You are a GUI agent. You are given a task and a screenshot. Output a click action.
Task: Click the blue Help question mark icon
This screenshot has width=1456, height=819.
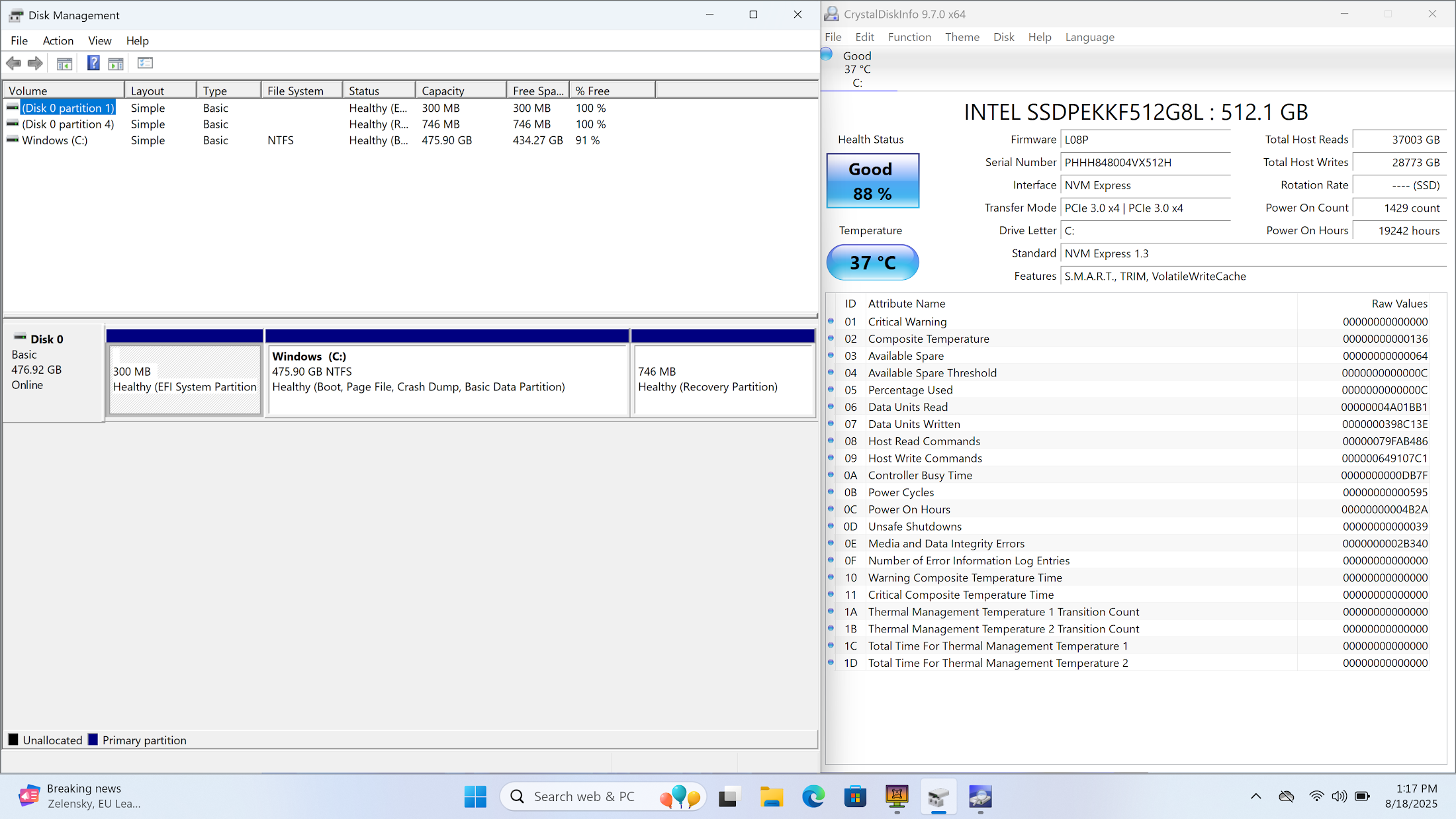point(93,64)
